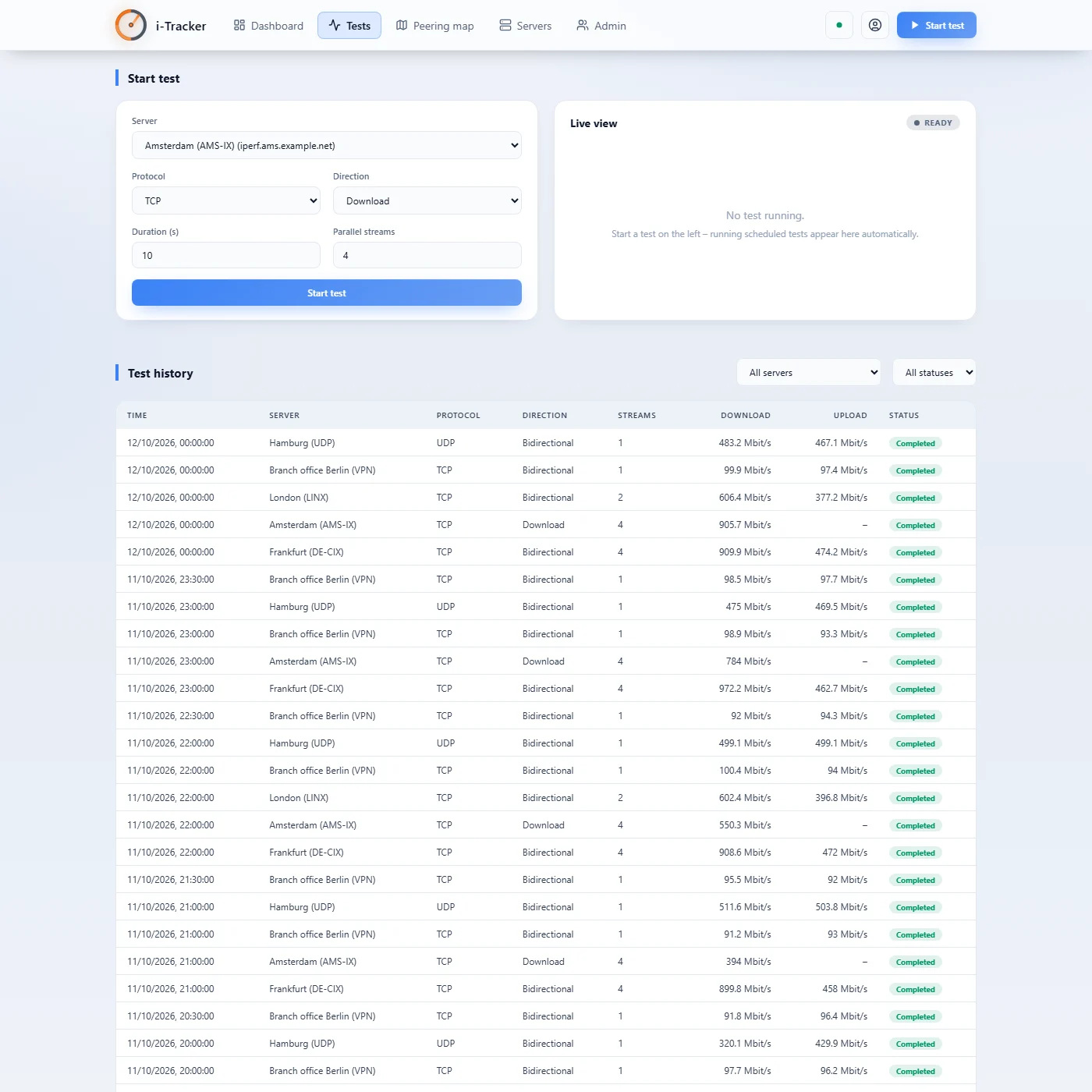
Task: Click the 905.7 Mbit/s download value
Action: (745, 524)
